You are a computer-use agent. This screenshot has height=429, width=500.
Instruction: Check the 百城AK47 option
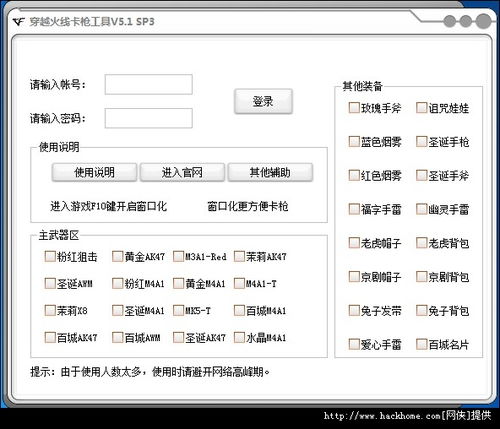50,337
